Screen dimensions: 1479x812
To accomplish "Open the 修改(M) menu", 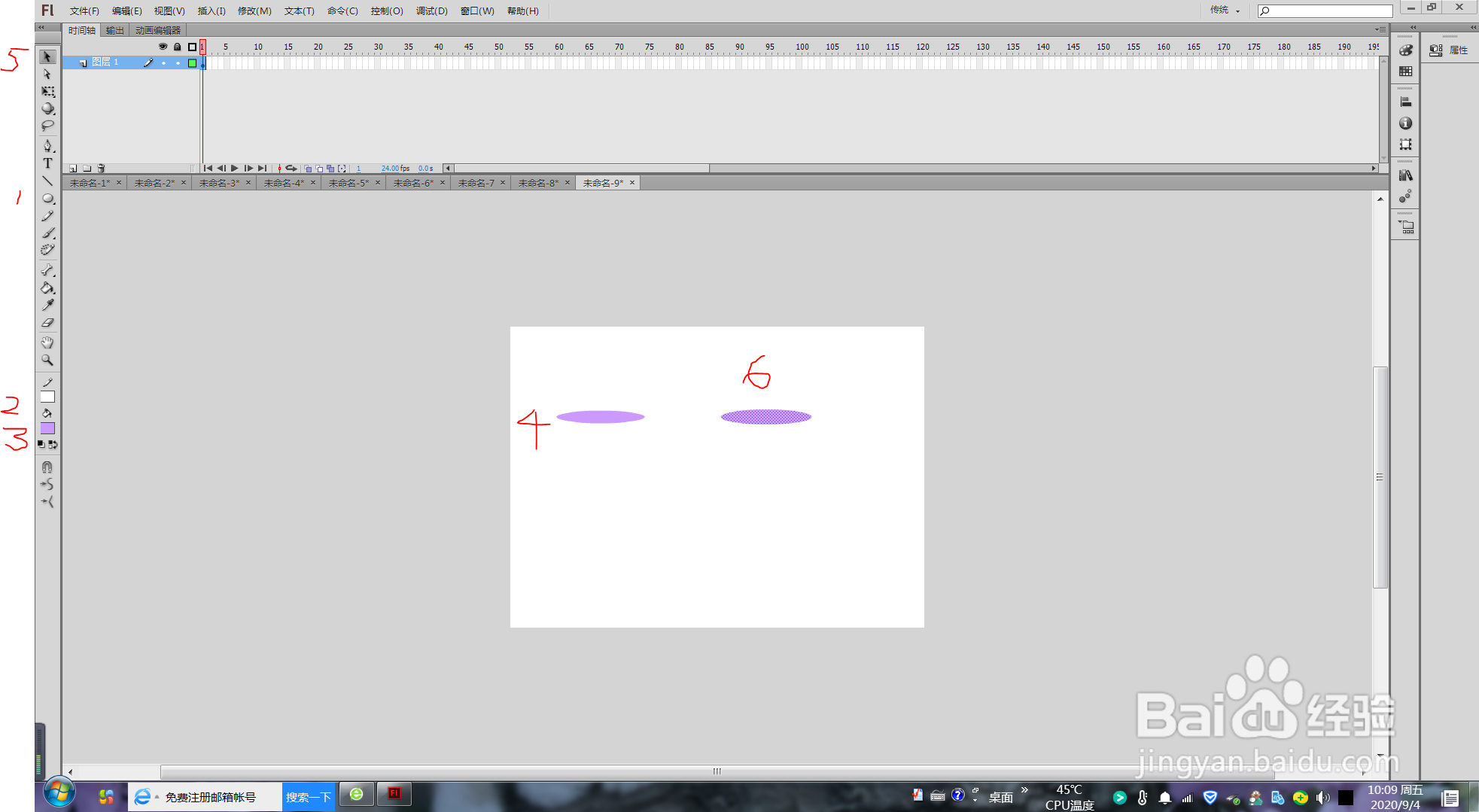I will point(254,11).
